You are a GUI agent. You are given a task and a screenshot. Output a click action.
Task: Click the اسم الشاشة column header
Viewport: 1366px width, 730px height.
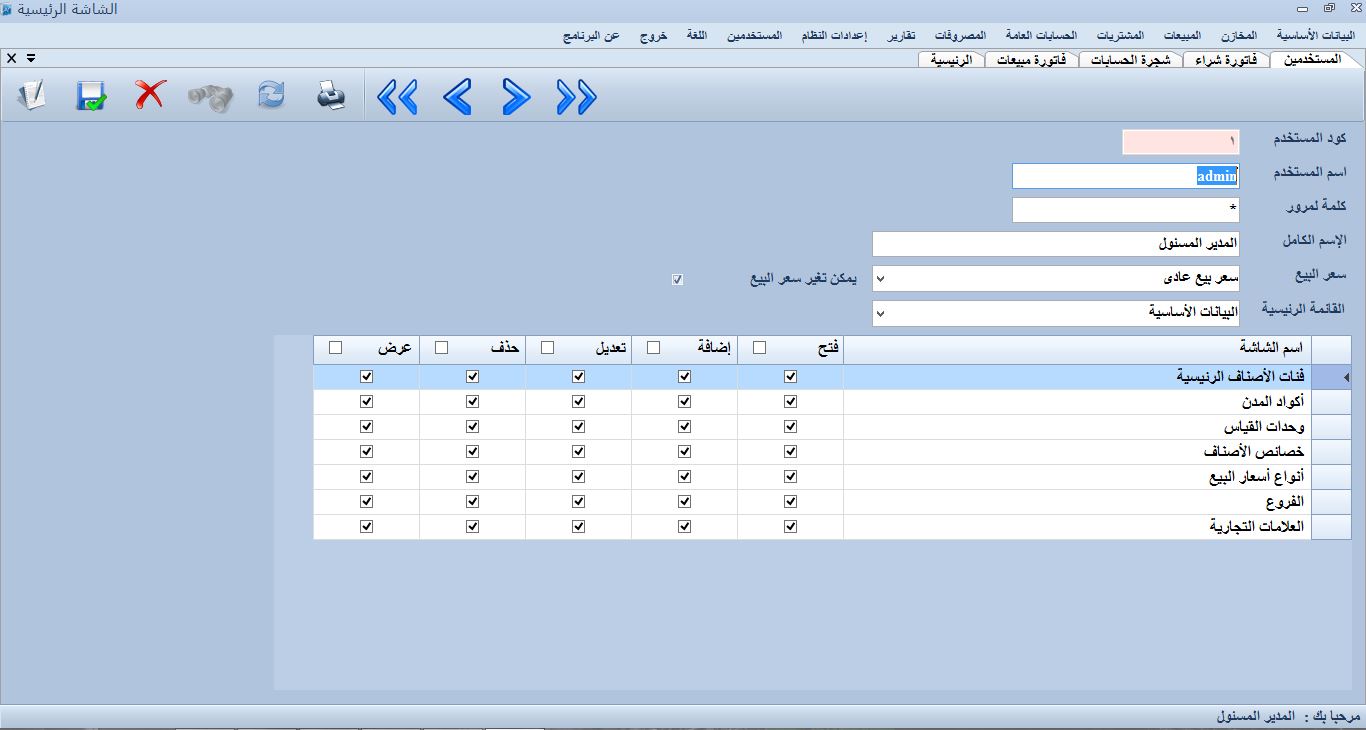click(1077, 348)
